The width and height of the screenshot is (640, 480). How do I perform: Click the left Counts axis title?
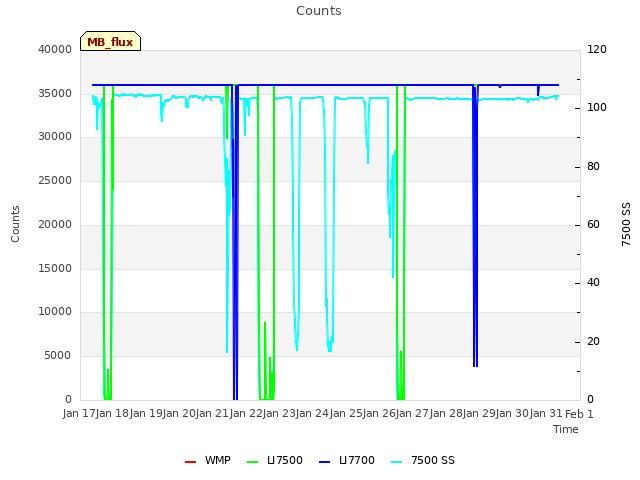[x=15, y=224]
